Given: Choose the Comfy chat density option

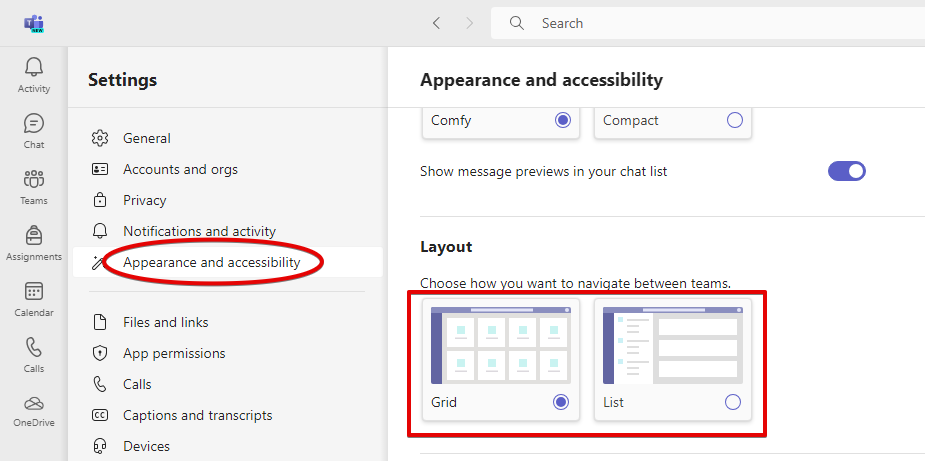Looking at the screenshot, I should tap(562, 120).
